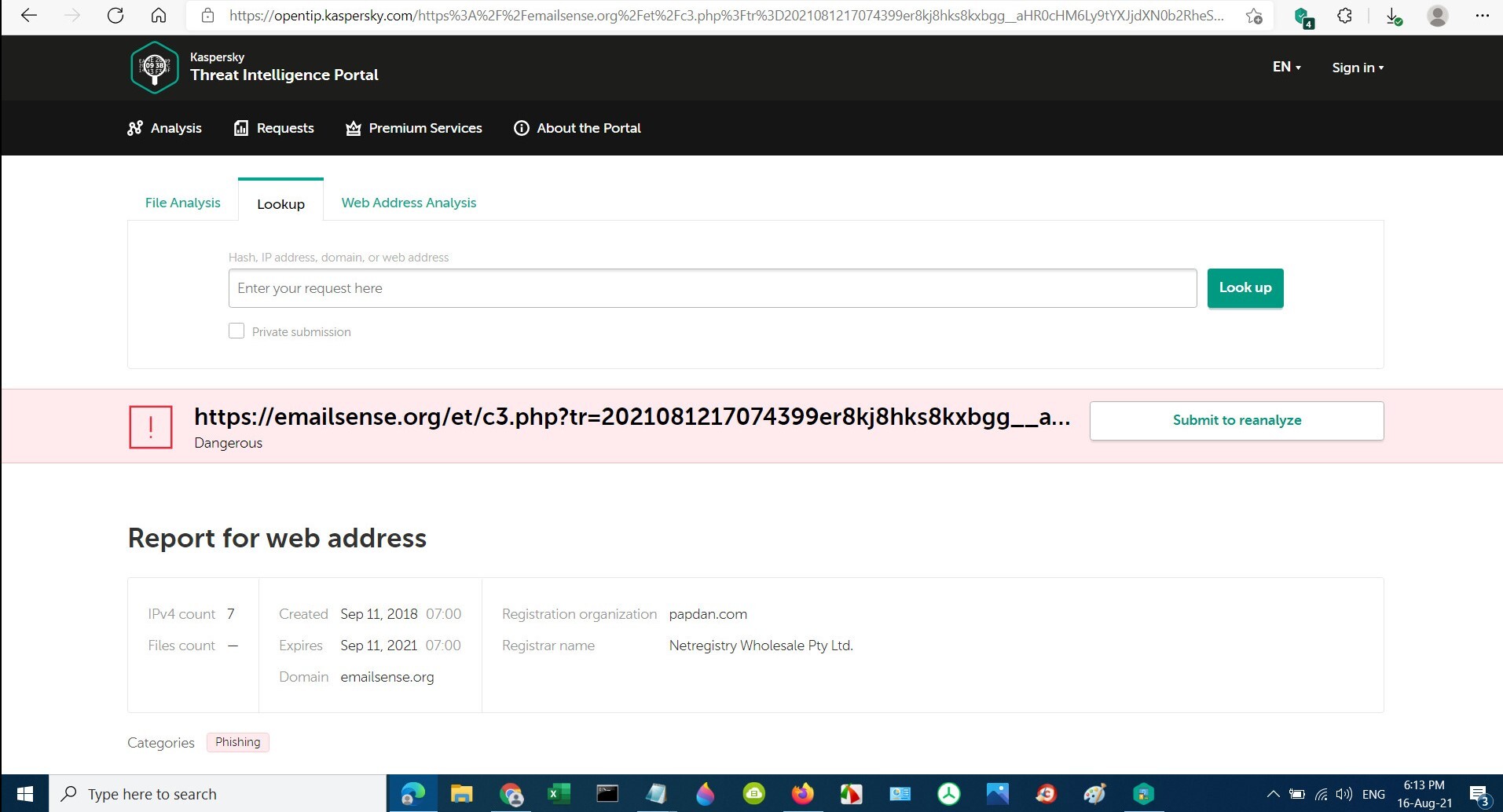The width and height of the screenshot is (1503, 812).
Task: Open the Analysis menu item
Action: [164, 128]
